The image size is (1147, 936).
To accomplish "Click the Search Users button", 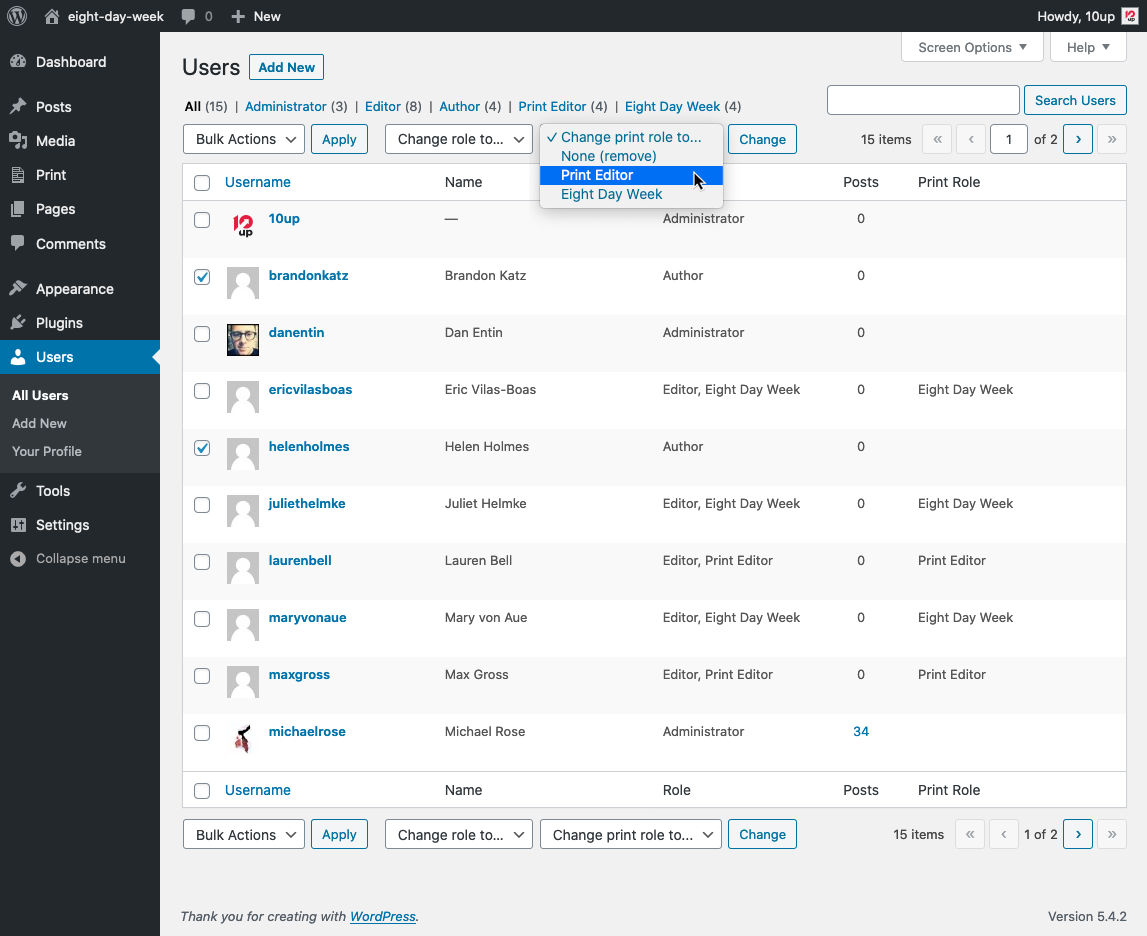I will (1075, 100).
